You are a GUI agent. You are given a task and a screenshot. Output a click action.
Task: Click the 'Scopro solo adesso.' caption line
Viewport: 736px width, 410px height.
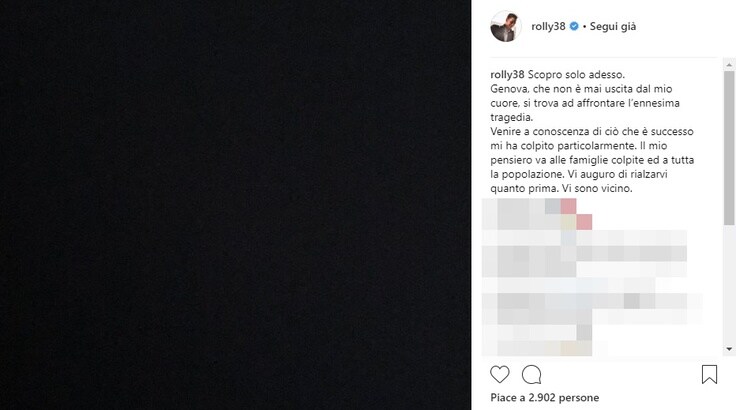pos(576,75)
